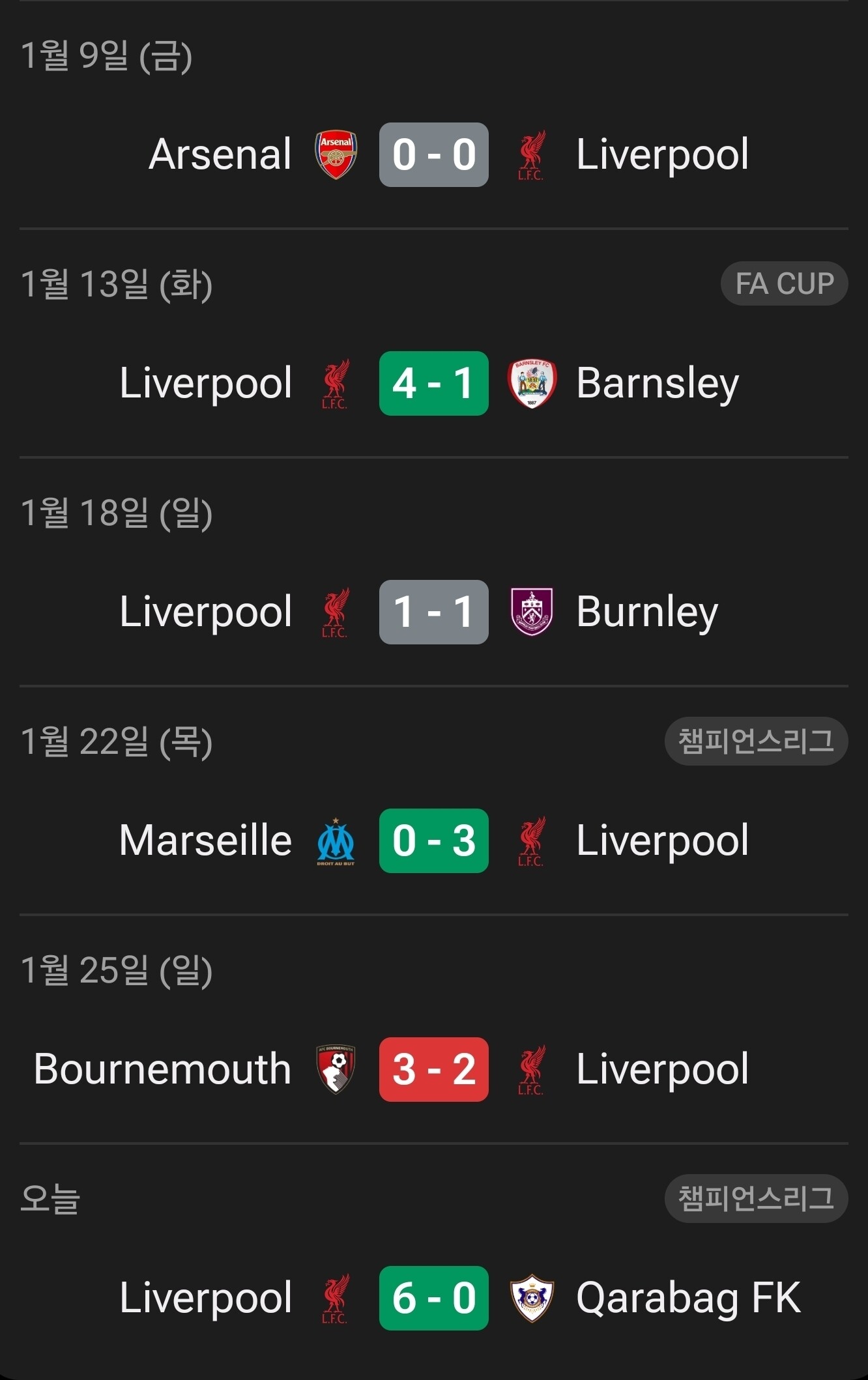Viewport: 868px width, 1380px height.
Task: Open the red 3 - 2 score box
Action: (x=434, y=1069)
